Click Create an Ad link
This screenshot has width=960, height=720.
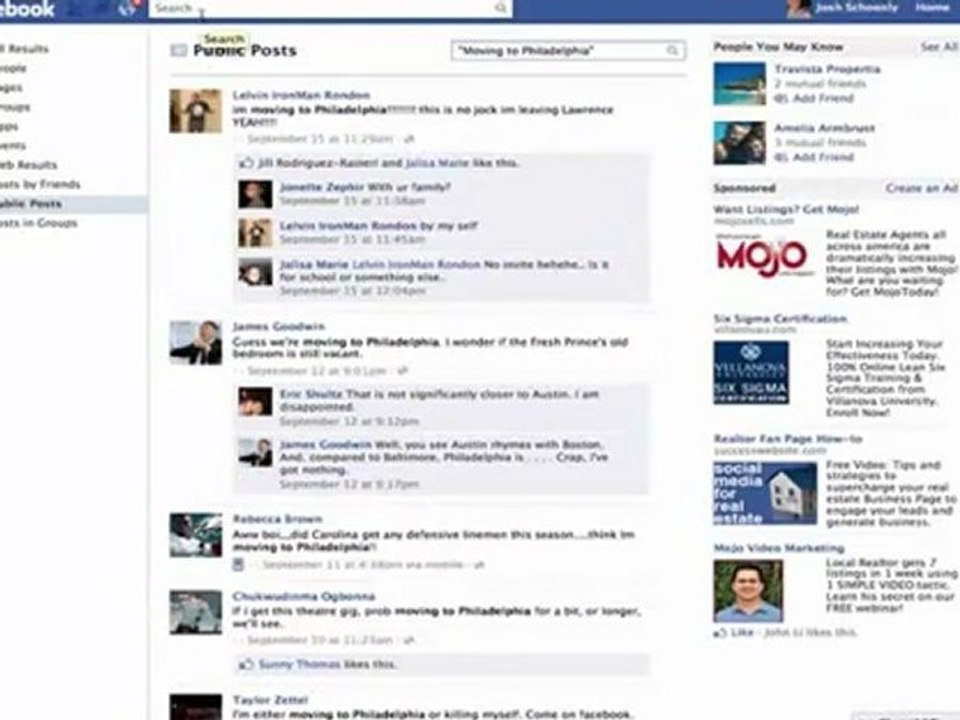click(x=921, y=189)
